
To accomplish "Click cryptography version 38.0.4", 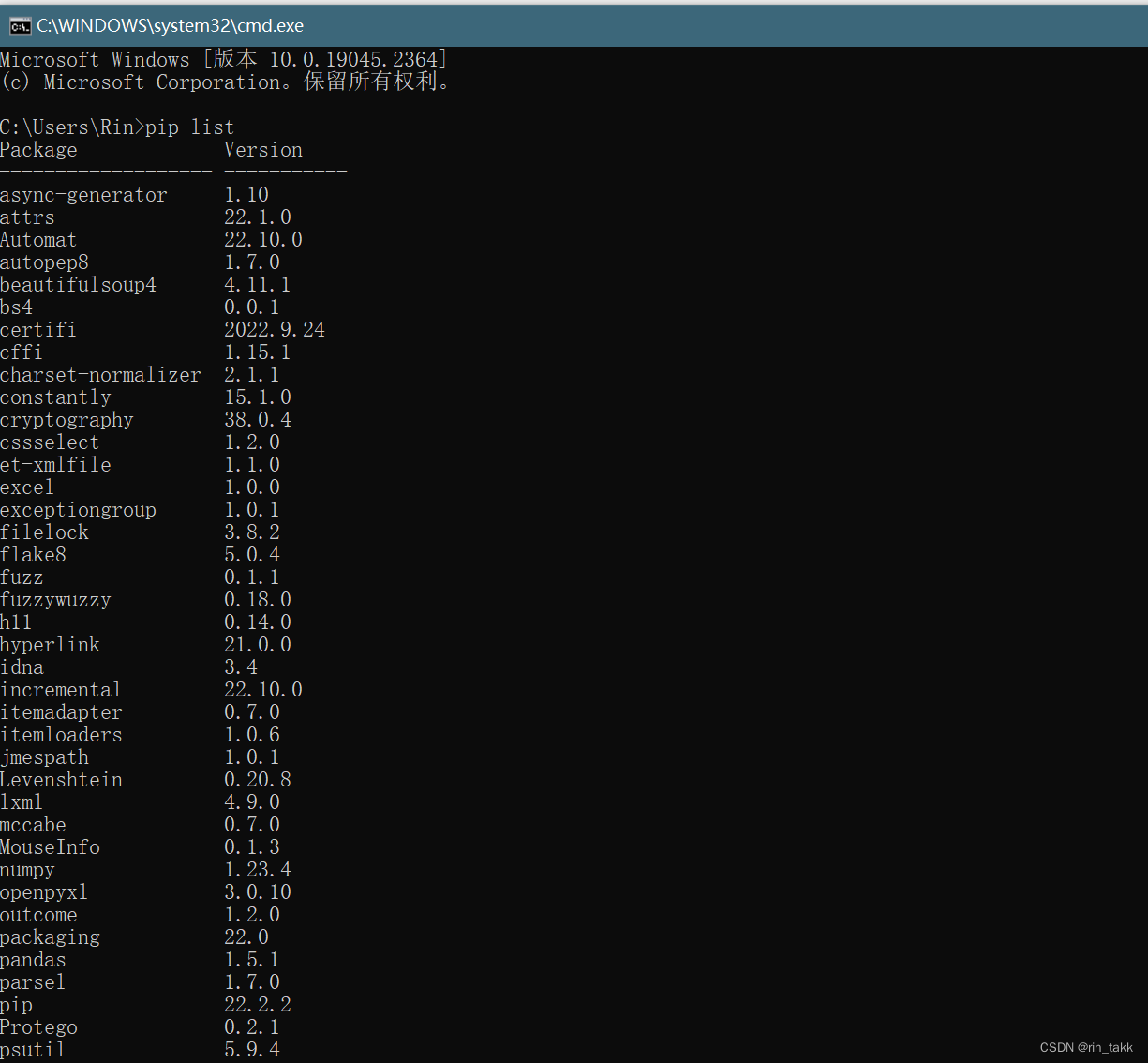I will click(258, 420).
